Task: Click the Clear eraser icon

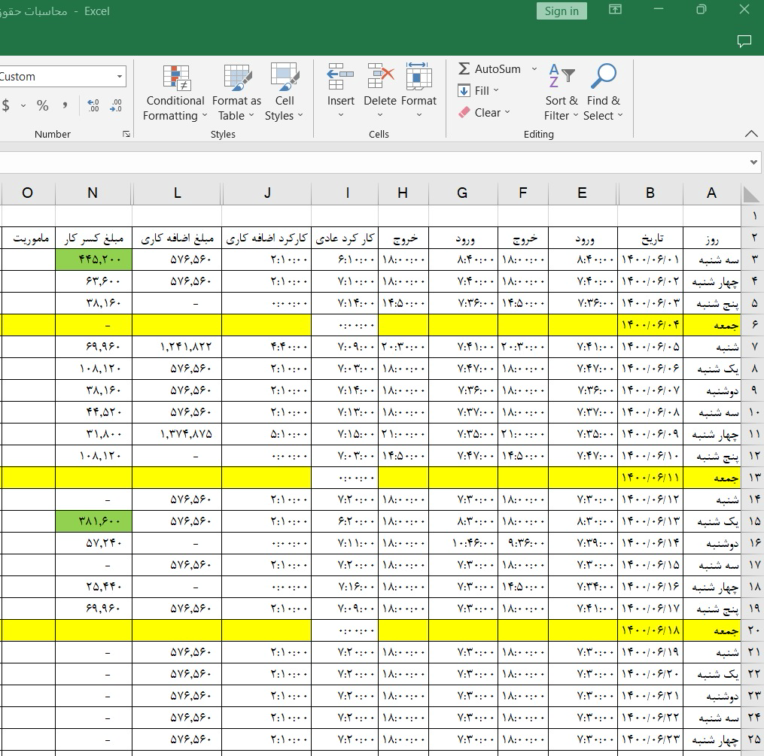Action: (464, 113)
